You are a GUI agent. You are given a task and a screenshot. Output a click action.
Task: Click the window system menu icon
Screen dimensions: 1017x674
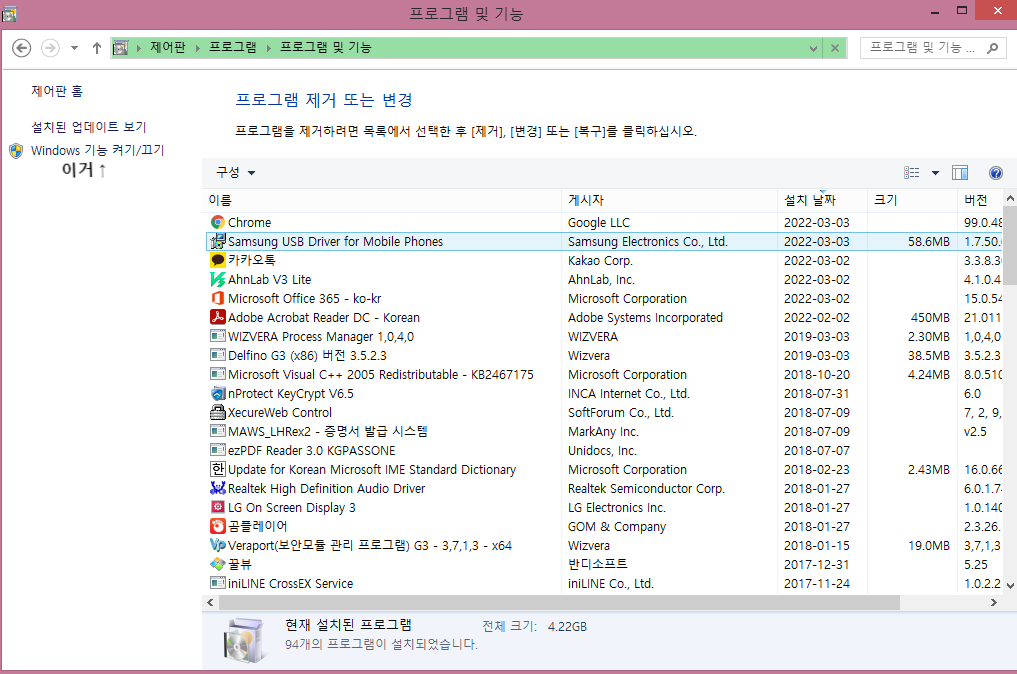[x=9, y=13]
